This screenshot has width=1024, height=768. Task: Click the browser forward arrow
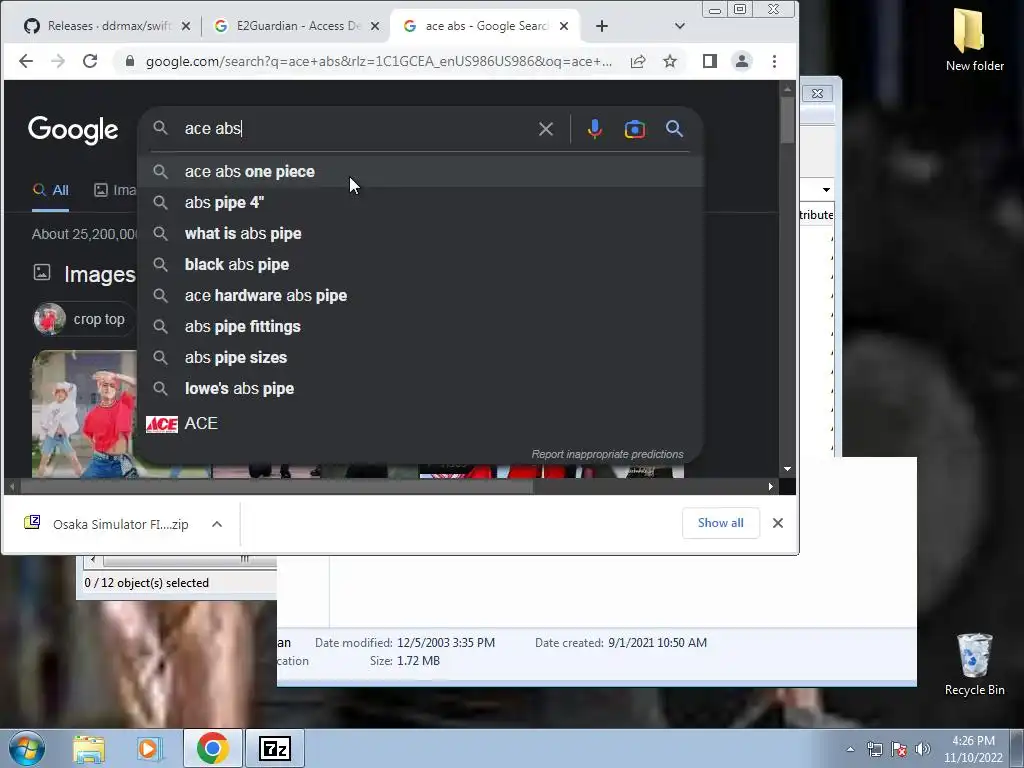coord(57,61)
